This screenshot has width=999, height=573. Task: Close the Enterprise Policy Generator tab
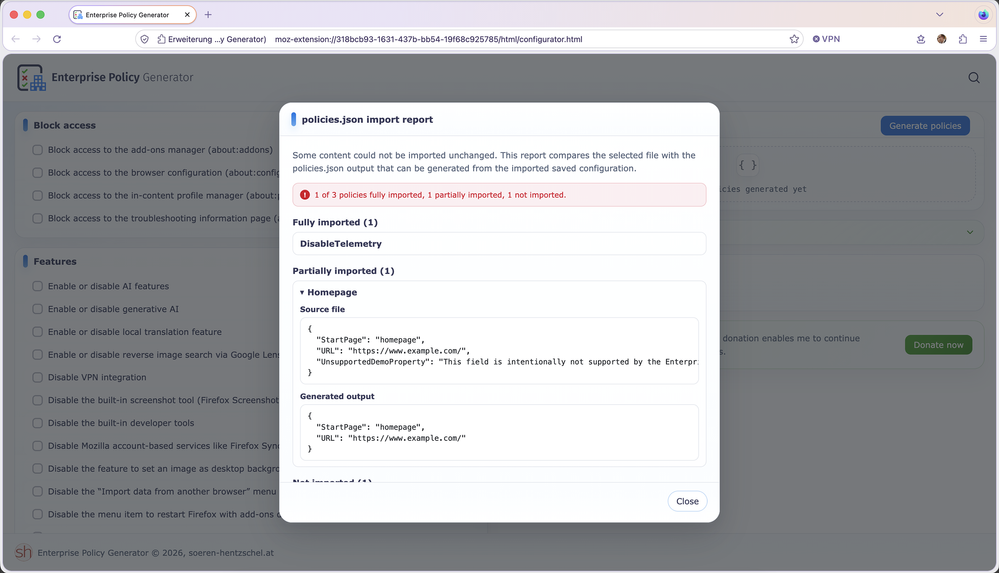(x=187, y=14)
